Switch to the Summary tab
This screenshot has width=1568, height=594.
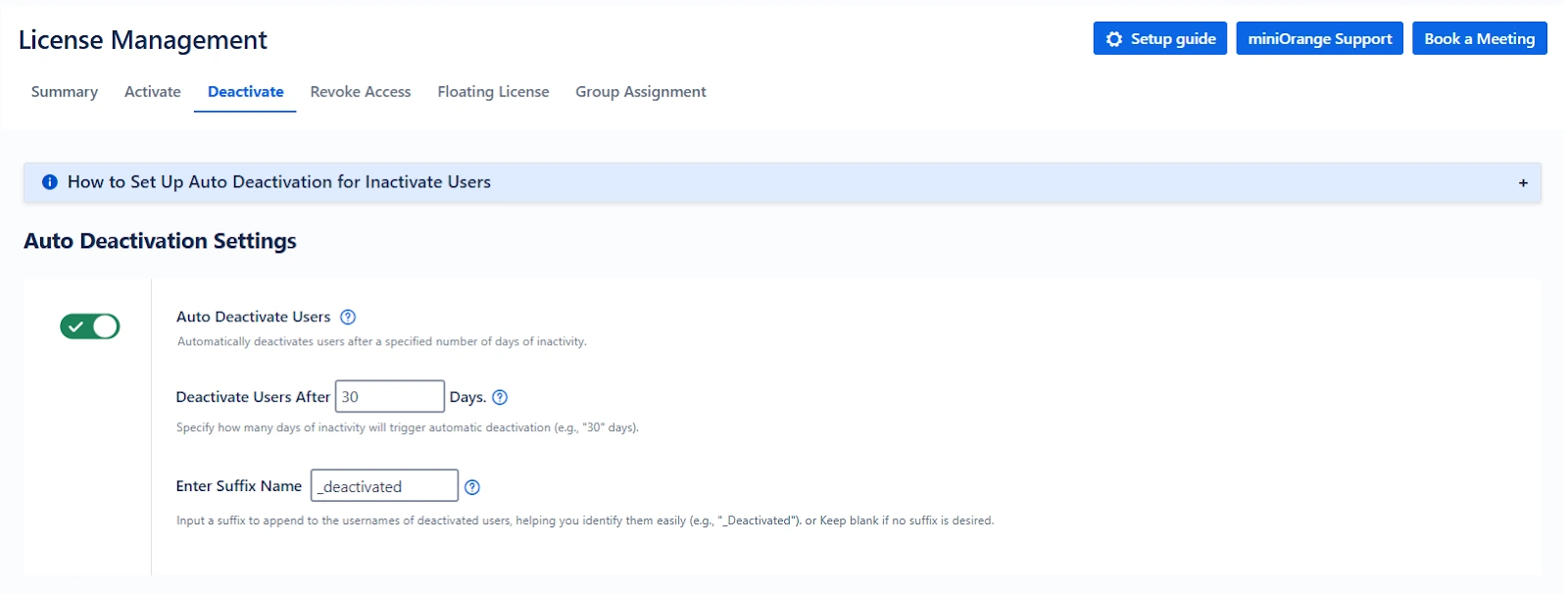(x=65, y=92)
